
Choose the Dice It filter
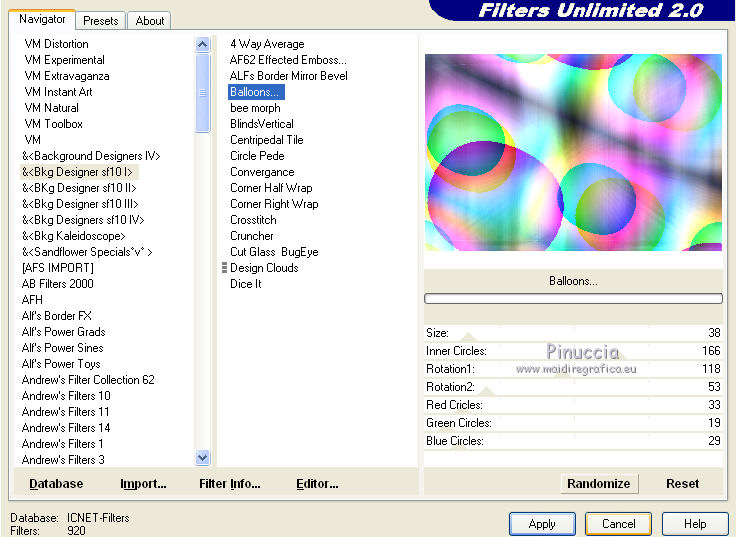coord(245,284)
